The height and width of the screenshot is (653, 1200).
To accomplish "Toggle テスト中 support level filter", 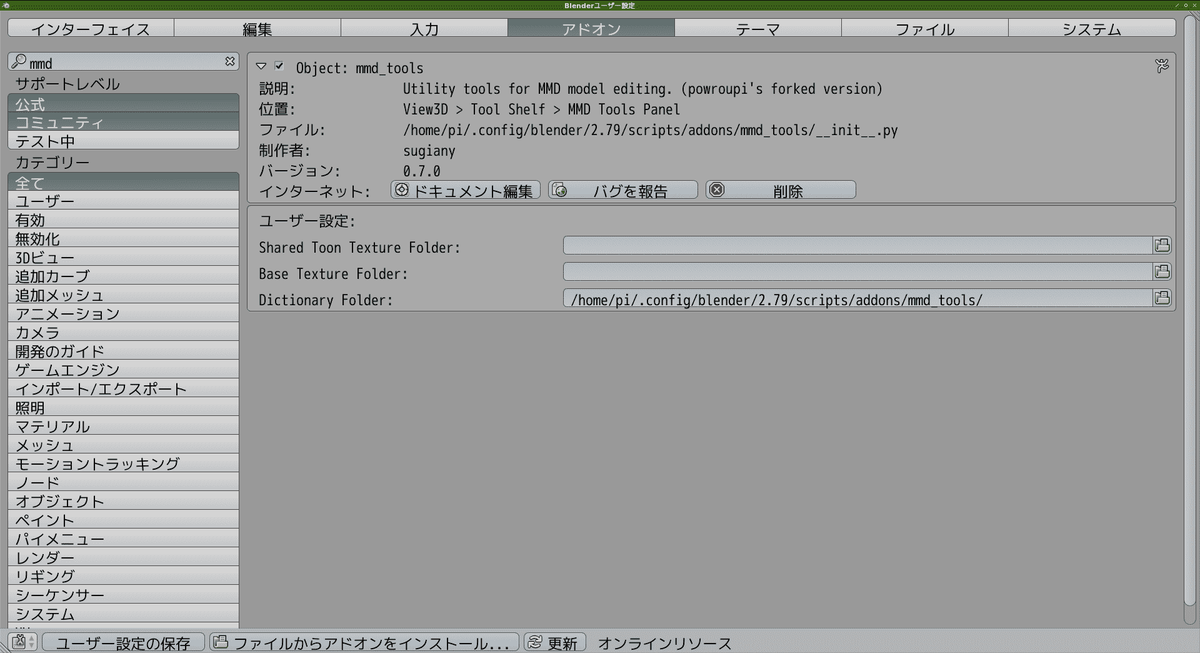I will (x=123, y=141).
